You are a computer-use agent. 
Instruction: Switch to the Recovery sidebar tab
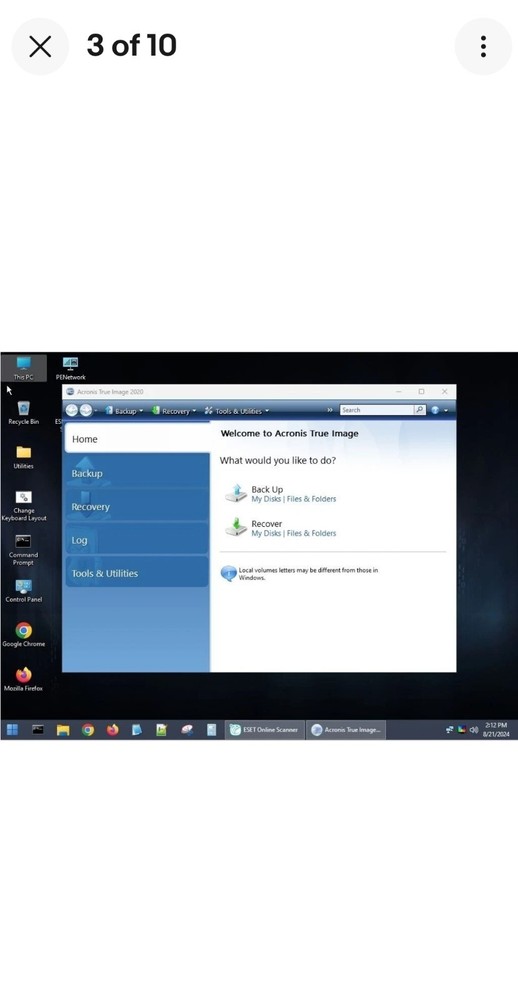tap(137, 506)
